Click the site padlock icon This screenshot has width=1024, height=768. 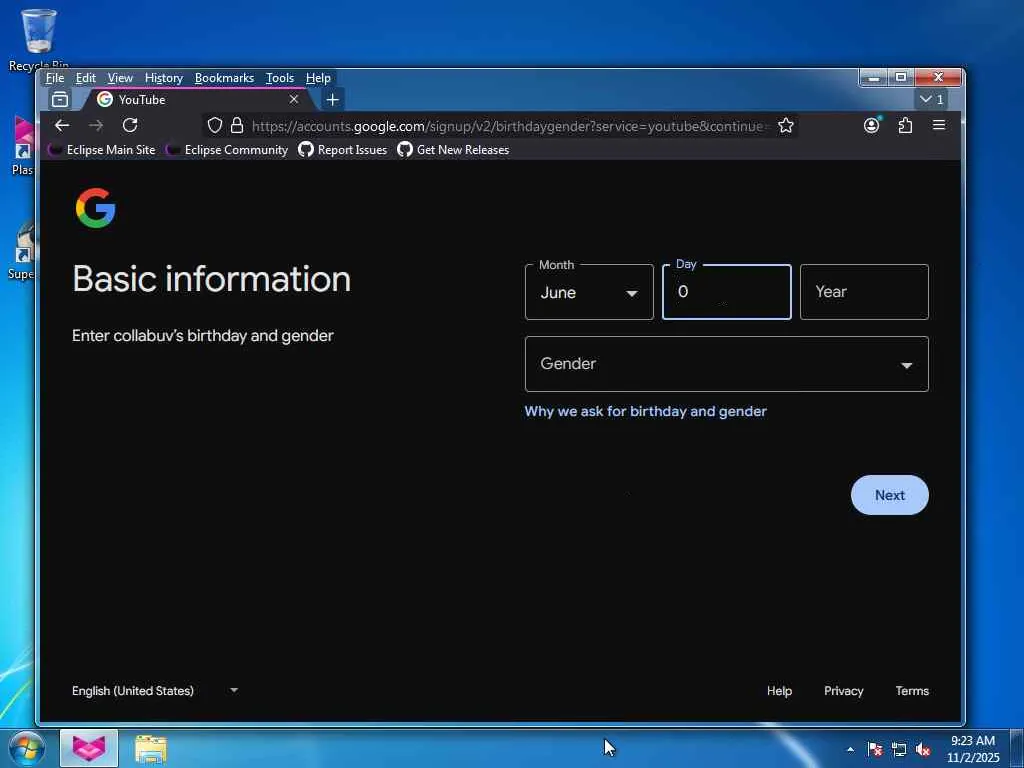pyautogui.click(x=237, y=125)
